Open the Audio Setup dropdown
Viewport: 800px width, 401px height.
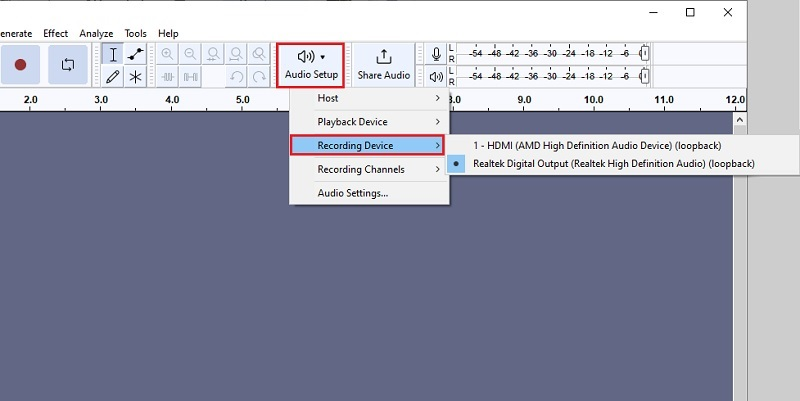coord(311,65)
